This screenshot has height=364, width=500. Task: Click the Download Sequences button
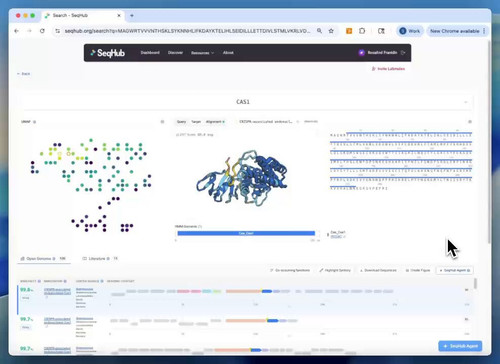(x=378, y=270)
